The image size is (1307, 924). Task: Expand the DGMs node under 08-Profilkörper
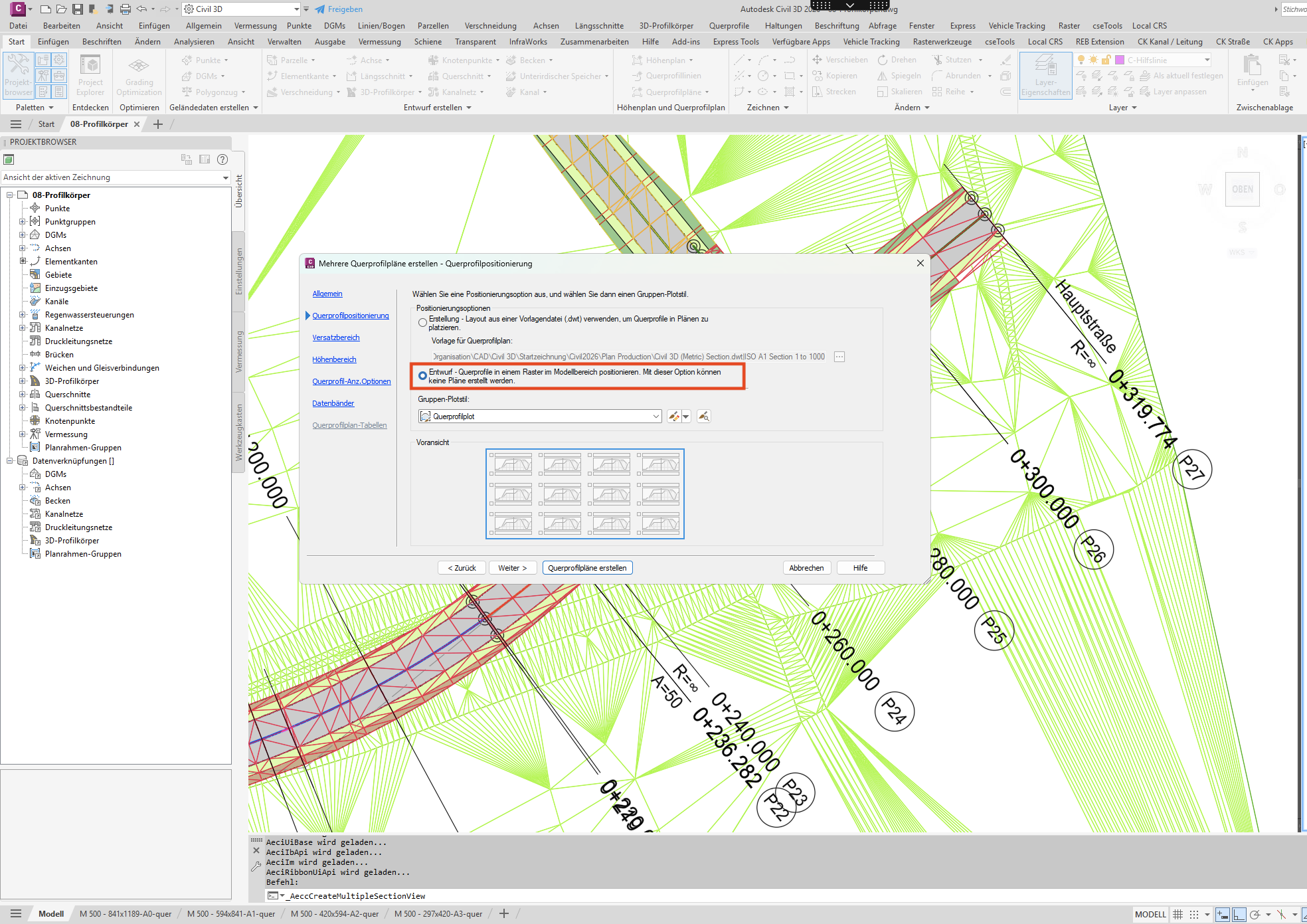(x=22, y=235)
